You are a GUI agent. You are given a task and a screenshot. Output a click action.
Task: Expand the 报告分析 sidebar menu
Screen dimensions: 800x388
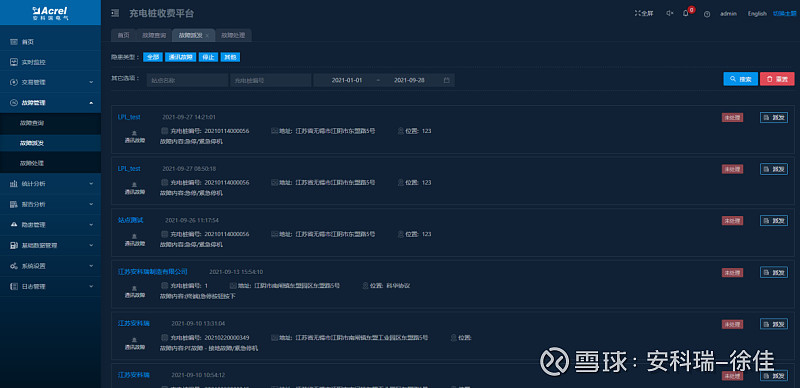91,204
